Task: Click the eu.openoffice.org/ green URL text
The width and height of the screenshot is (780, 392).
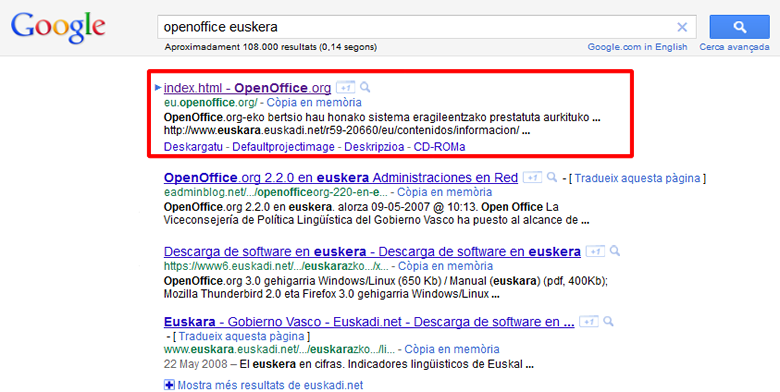Action: 211,102
